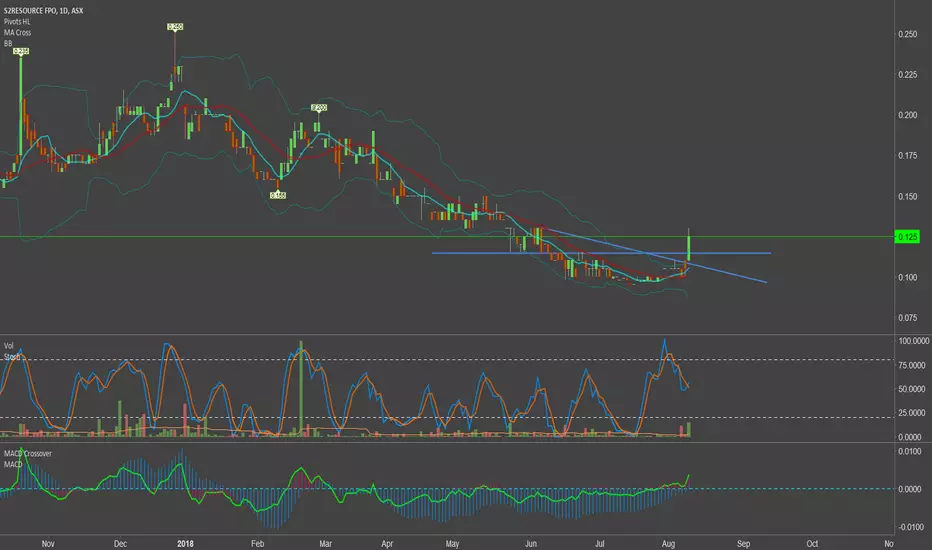Click the 0.235 pivot high marker
Screen dimensions: 932x550
pos(21,52)
